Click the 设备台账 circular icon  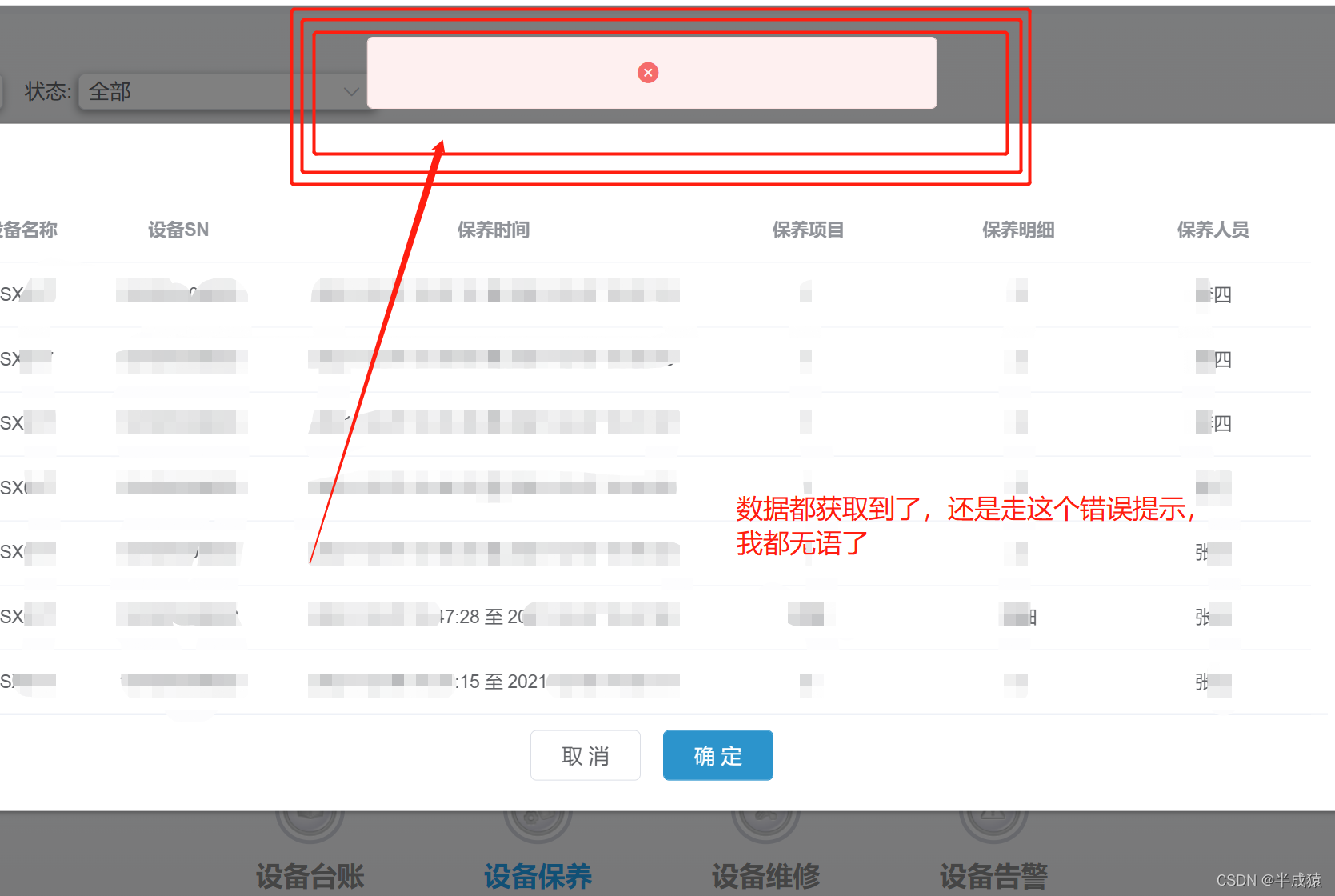coord(310,826)
